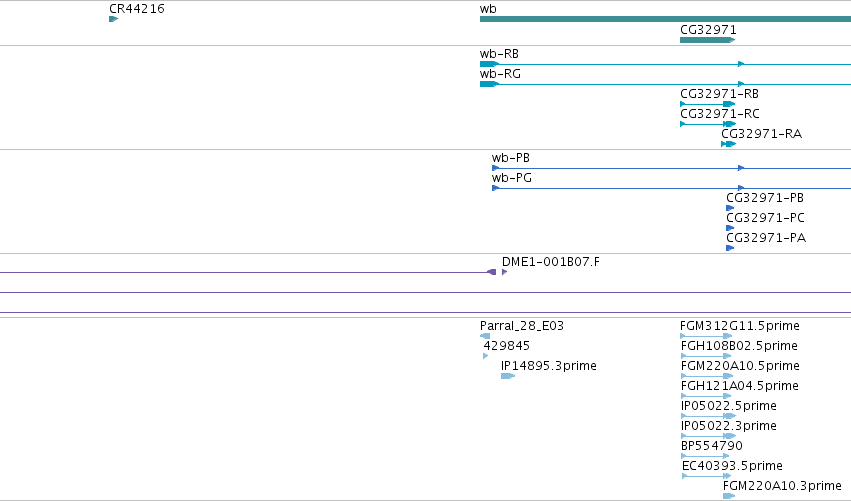Click the wb-PB label text
The height and width of the screenshot is (501, 851).
tap(511, 158)
